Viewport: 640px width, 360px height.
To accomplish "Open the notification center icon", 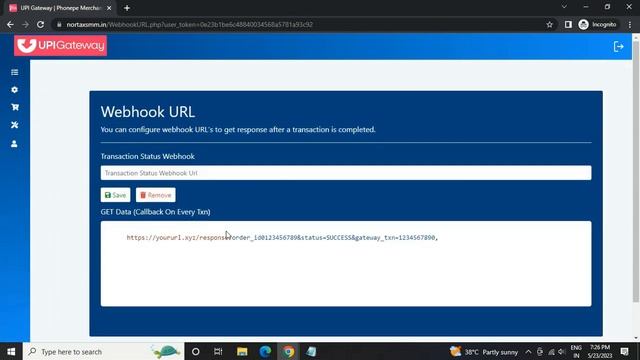I will coord(624,351).
